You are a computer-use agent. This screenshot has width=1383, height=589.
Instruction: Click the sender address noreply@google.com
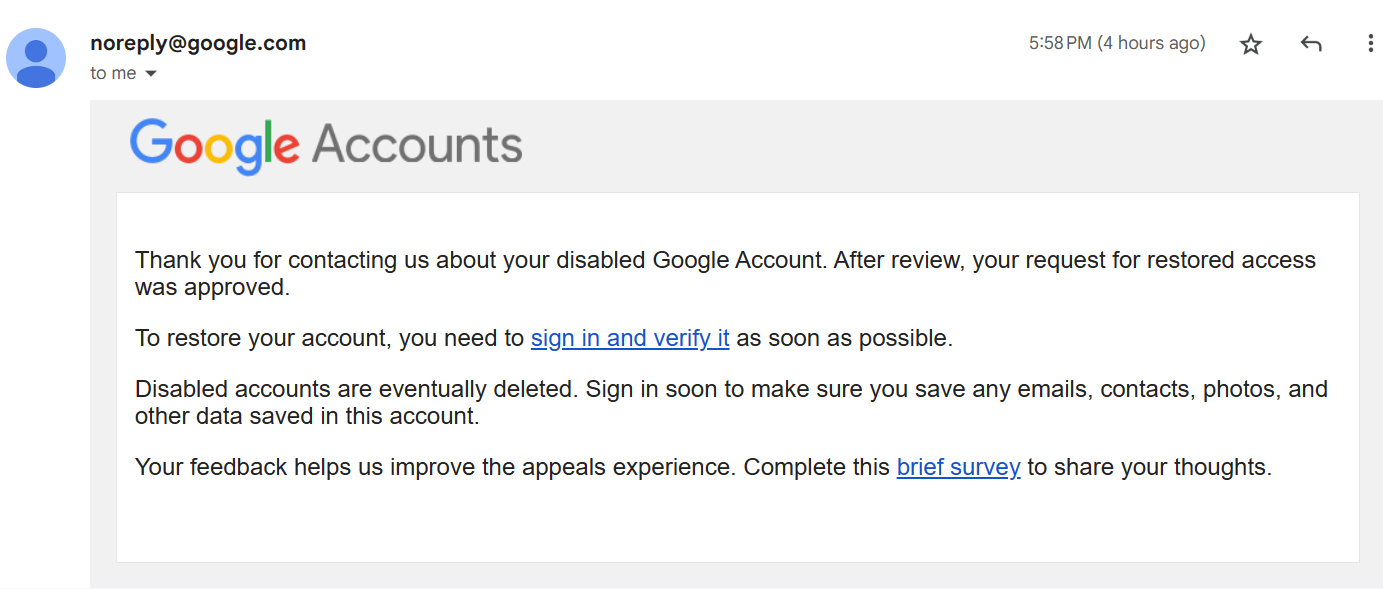tap(198, 43)
